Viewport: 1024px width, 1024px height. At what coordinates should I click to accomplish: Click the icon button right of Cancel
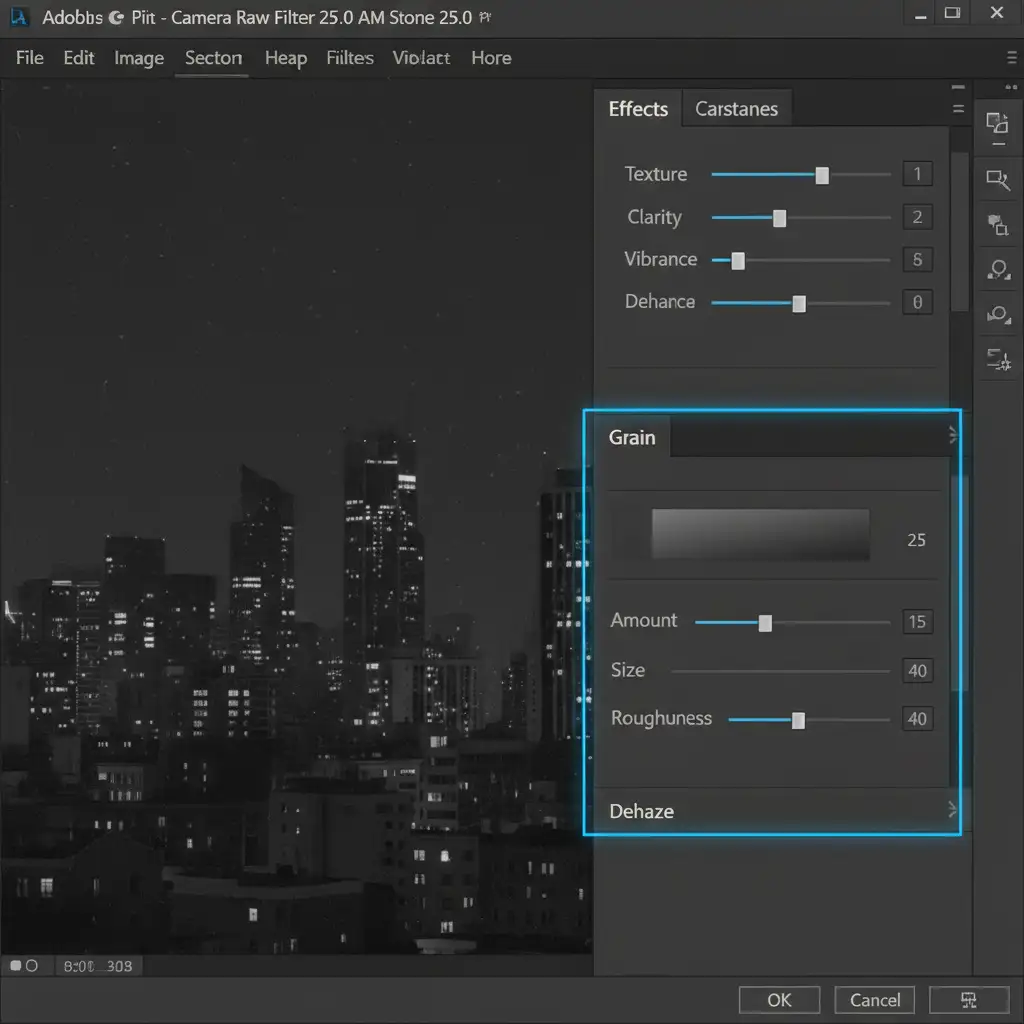click(968, 1000)
